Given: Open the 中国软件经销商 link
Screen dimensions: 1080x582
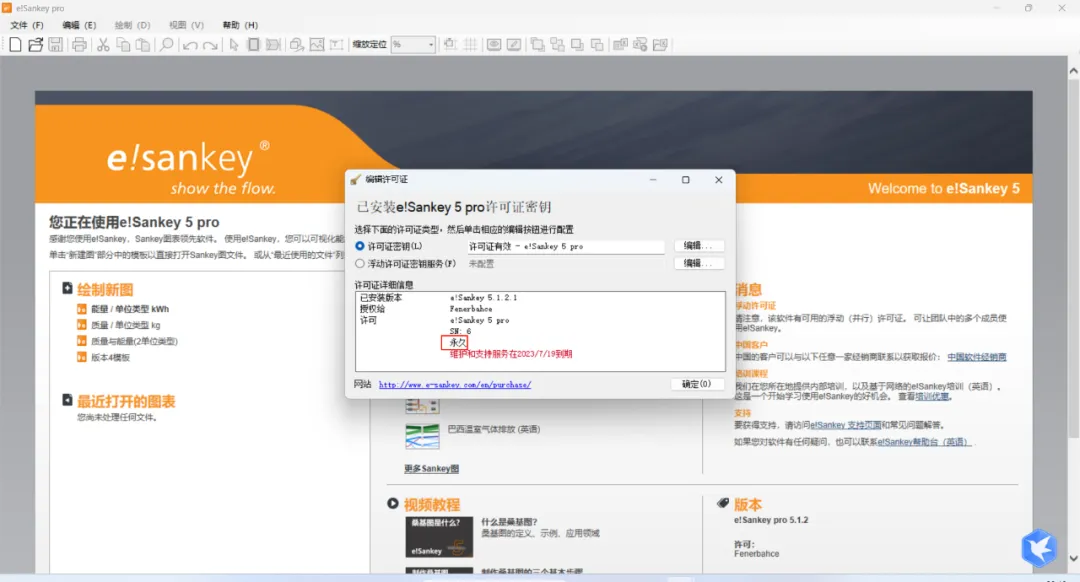Looking at the screenshot, I should 977,357.
